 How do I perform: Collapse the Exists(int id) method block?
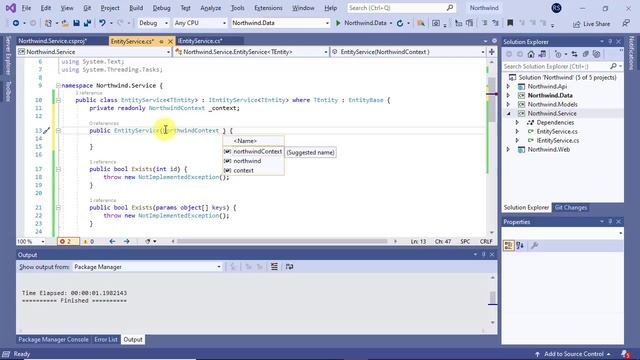[58, 169]
